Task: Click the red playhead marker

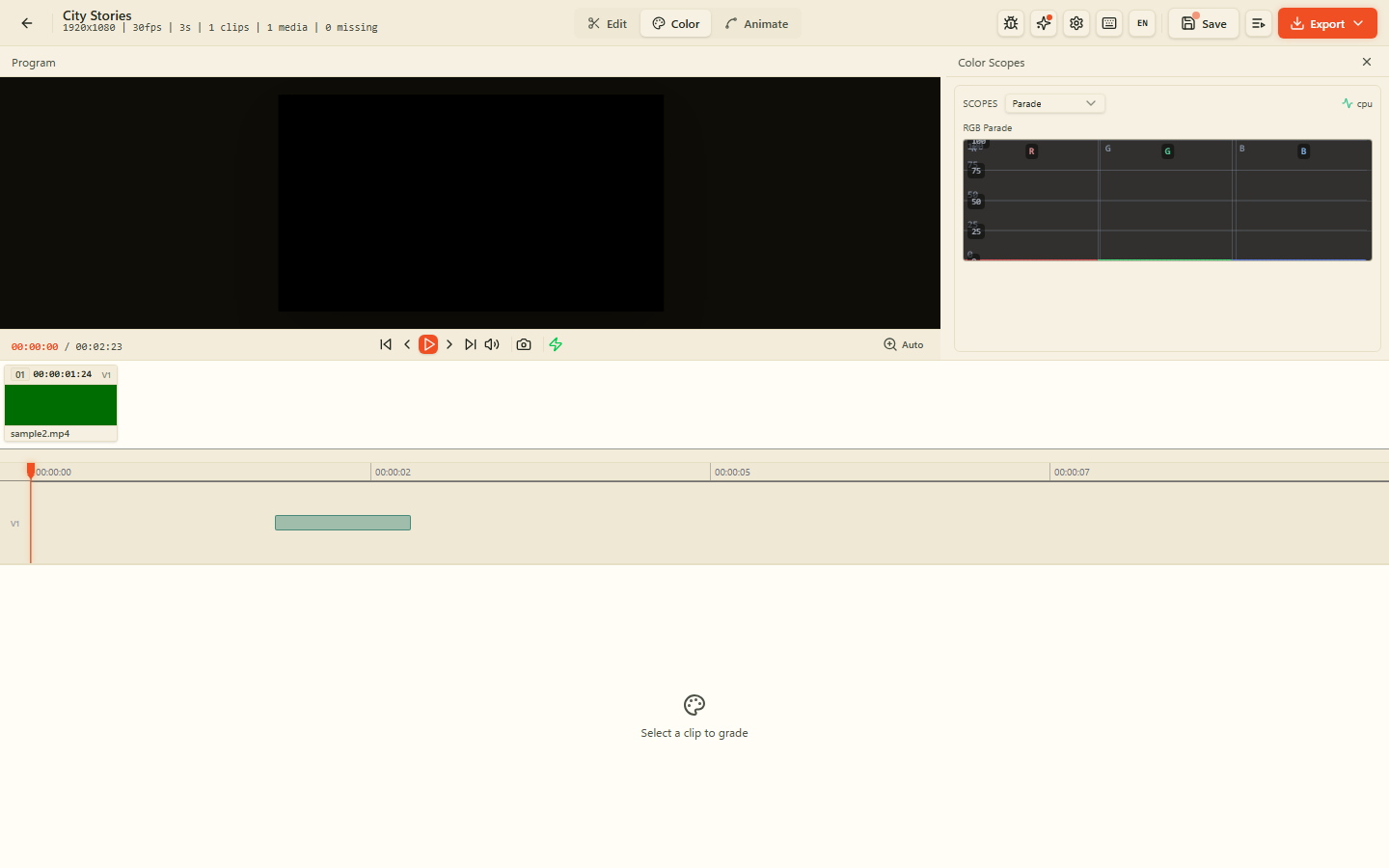Action: point(31,470)
